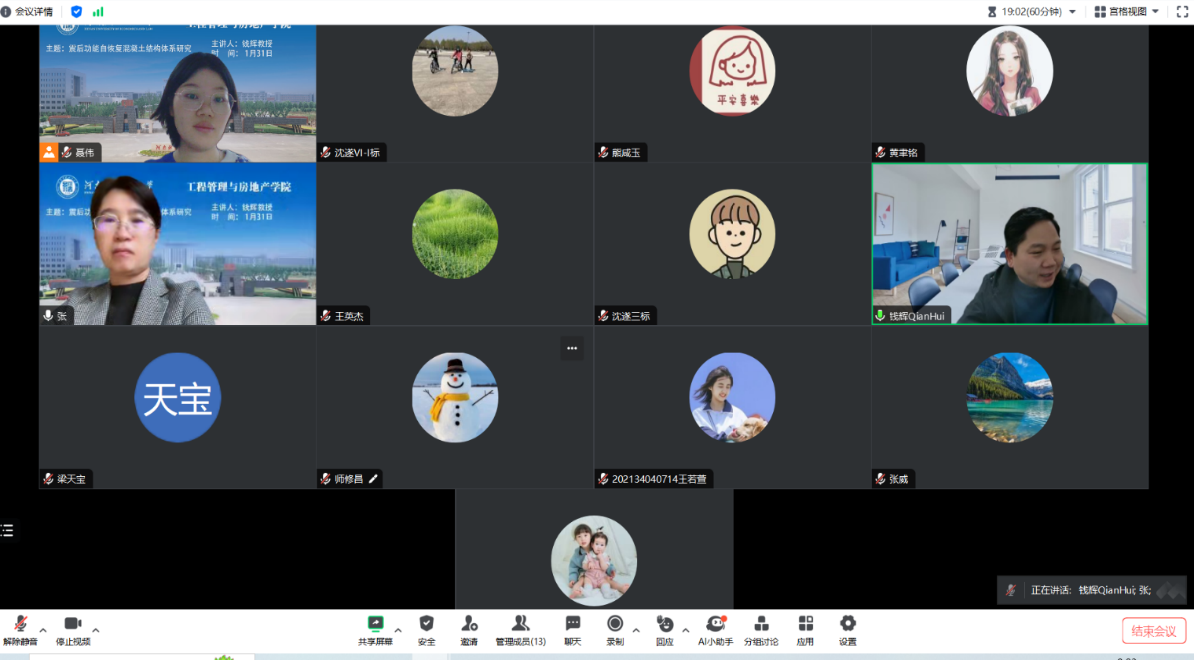Click the three-dots menu on 师修昌's tile
This screenshot has height=660, width=1194.
[x=572, y=349]
